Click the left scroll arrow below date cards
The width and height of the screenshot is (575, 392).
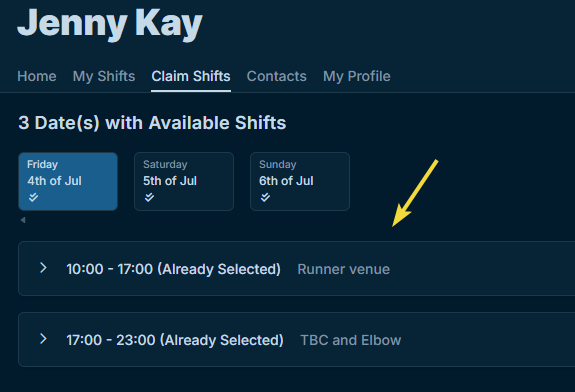click(x=23, y=220)
